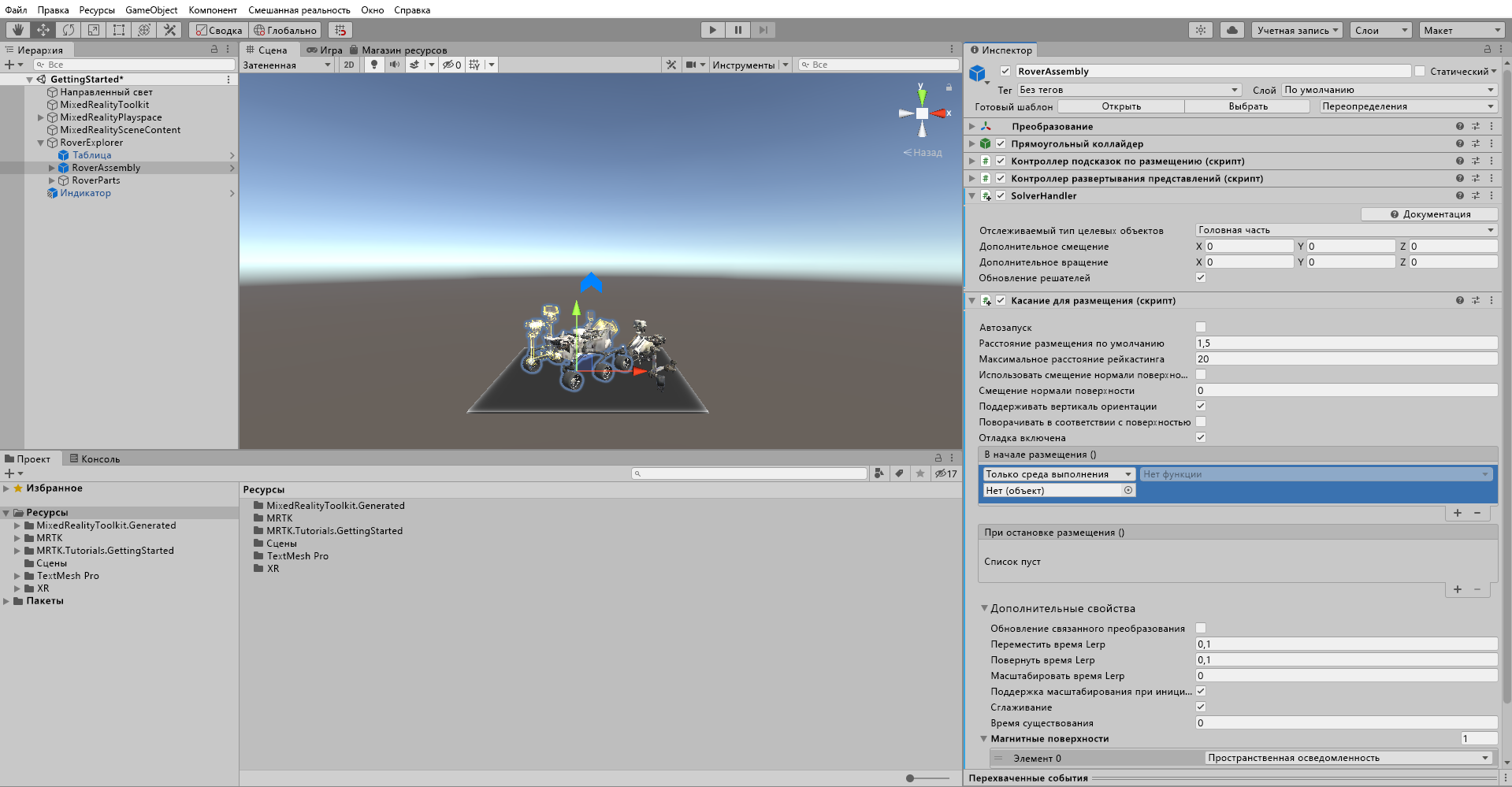Open Box Collider presets icon

(1475, 143)
